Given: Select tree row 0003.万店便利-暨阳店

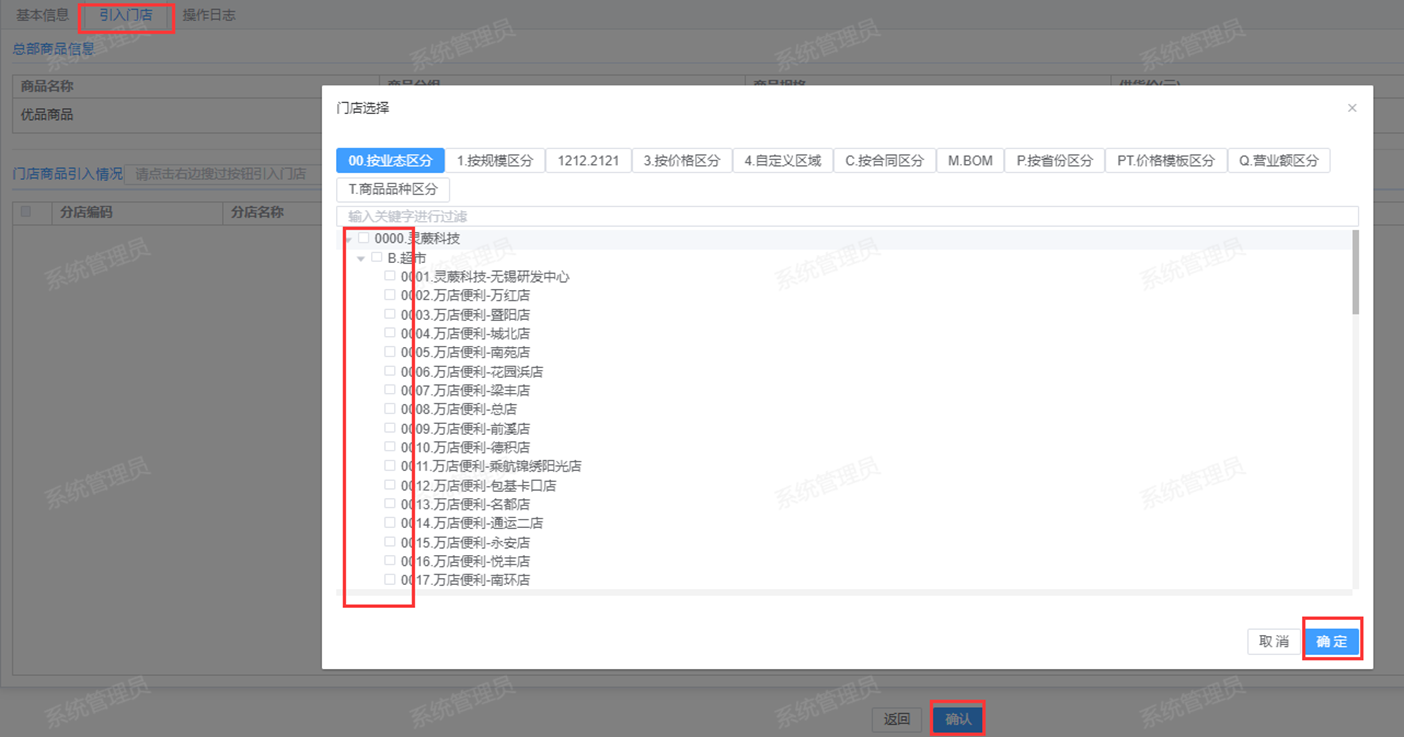Looking at the screenshot, I should tap(465, 314).
